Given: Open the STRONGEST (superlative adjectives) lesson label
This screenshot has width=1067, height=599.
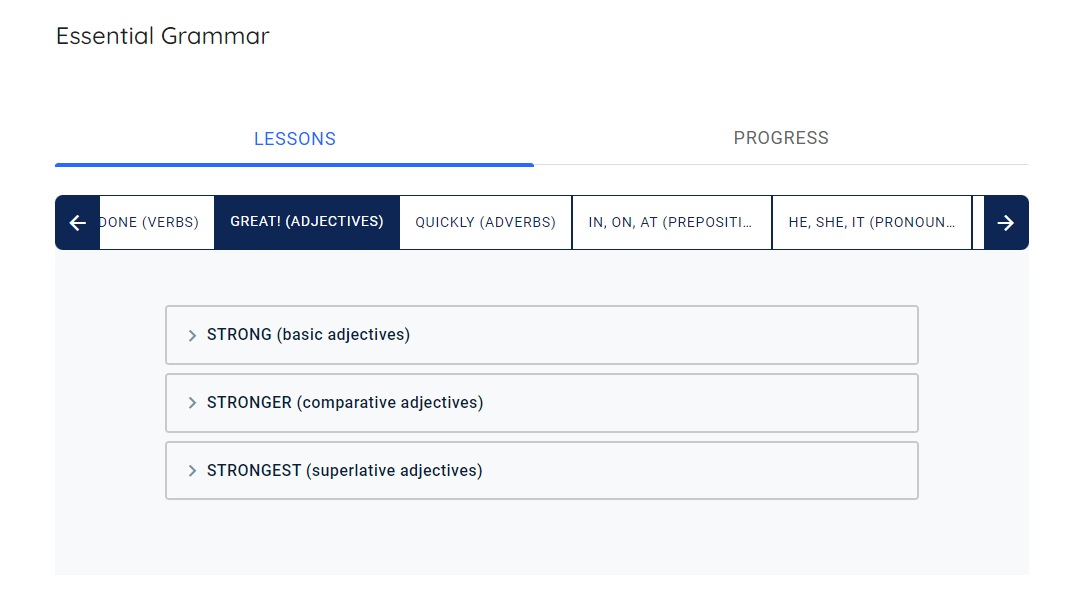Looking at the screenshot, I should pyautogui.click(x=344, y=471).
